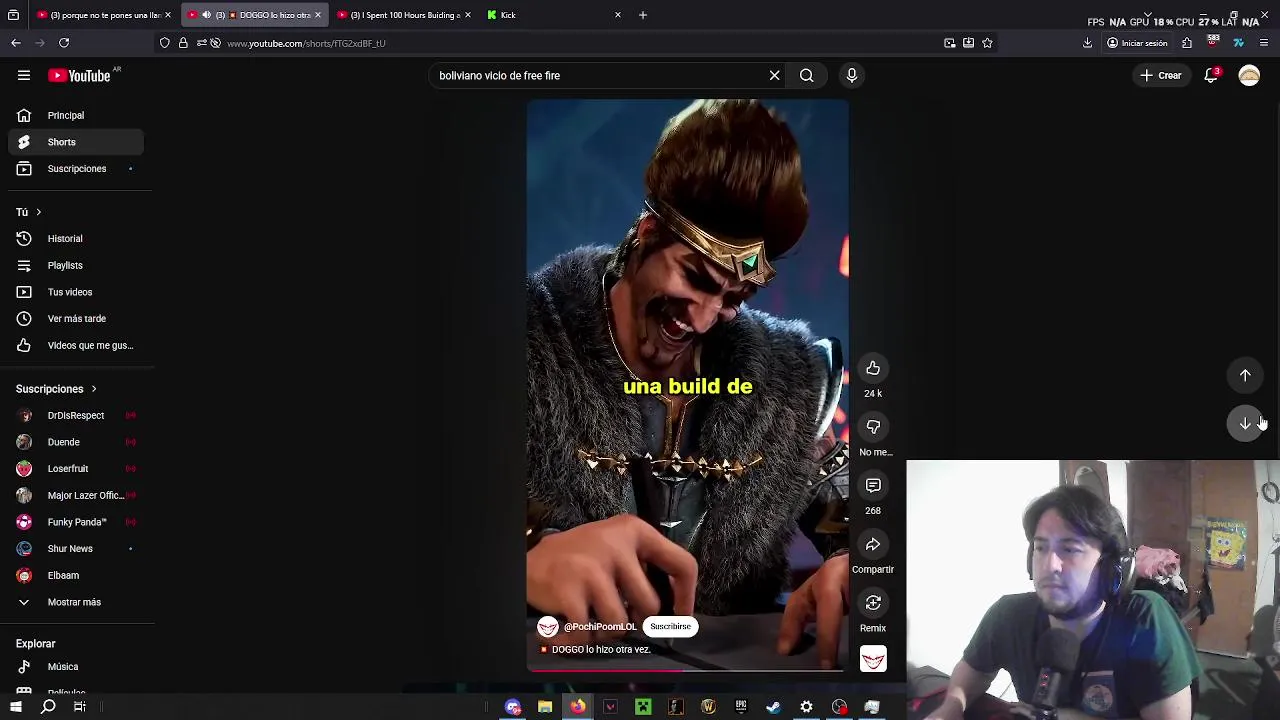Open the tracking protection shield icon

pos(165,43)
